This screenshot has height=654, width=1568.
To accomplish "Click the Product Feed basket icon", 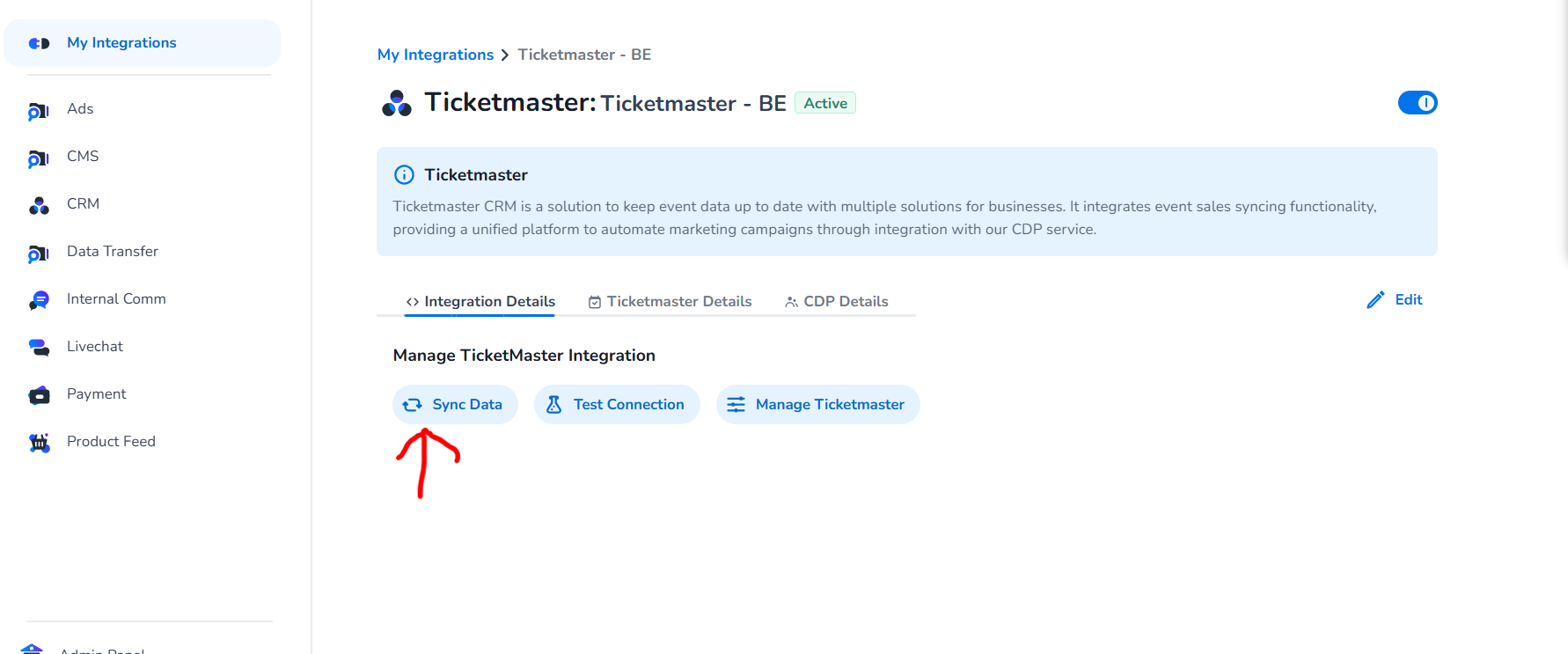I will (39, 443).
